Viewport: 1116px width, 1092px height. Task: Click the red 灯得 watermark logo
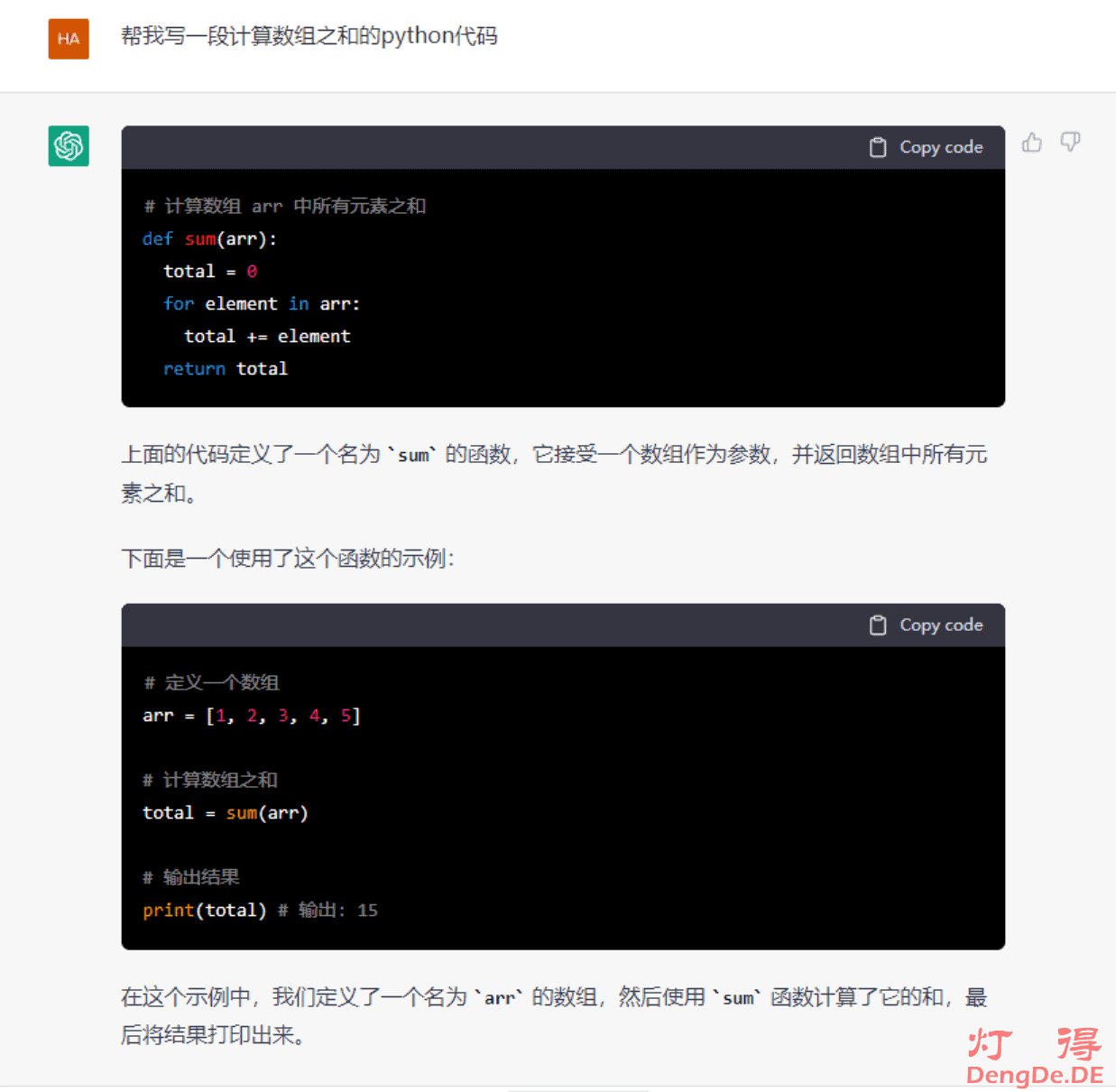coord(1034,1044)
